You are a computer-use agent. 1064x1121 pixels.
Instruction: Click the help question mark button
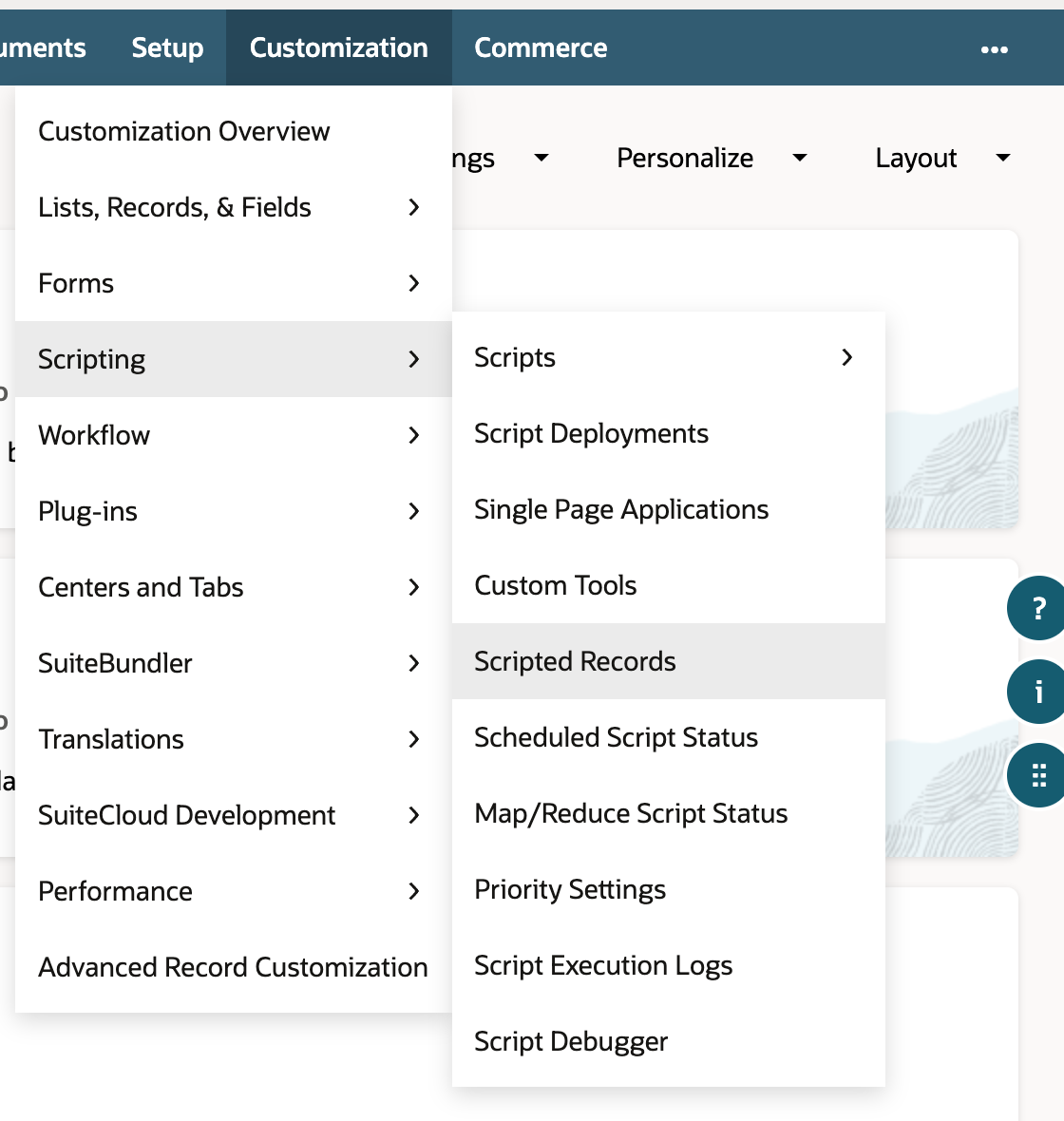click(x=1037, y=608)
